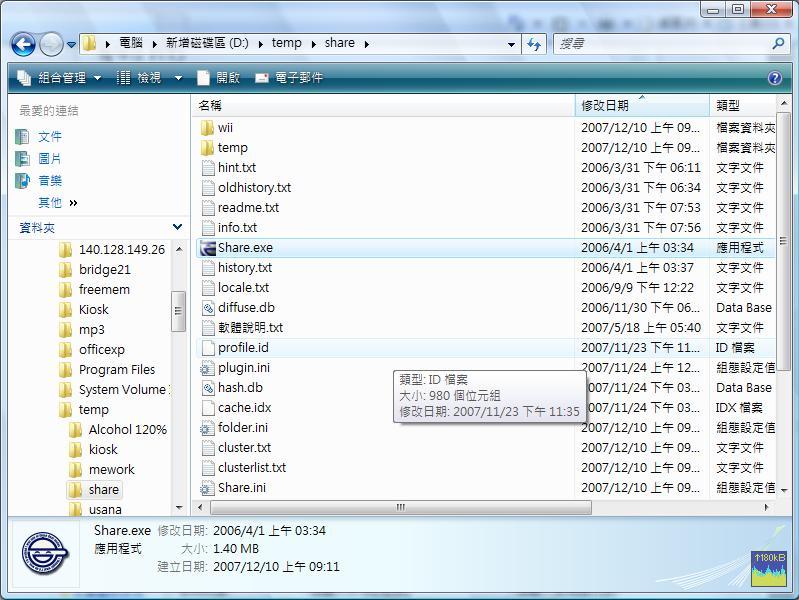Click the search magnifier icon

point(778,44)
